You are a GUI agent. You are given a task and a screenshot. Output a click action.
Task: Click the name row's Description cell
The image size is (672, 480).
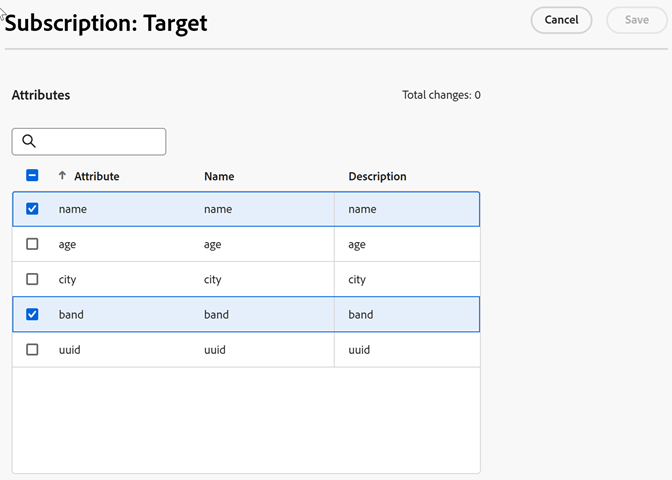click(x=362, y=209)
